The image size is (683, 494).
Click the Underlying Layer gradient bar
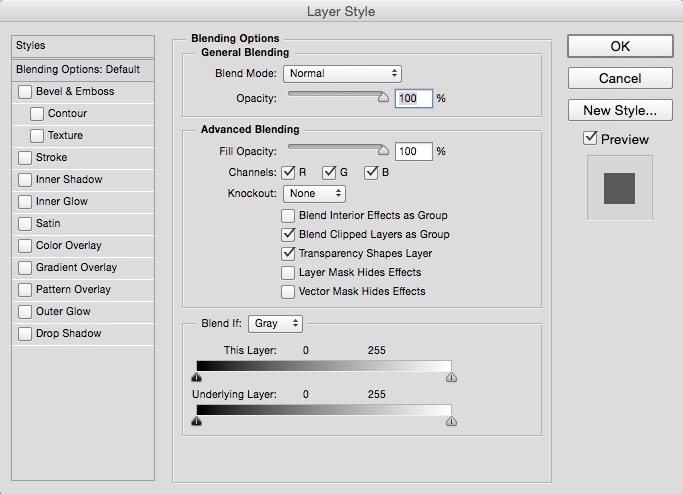324,410
